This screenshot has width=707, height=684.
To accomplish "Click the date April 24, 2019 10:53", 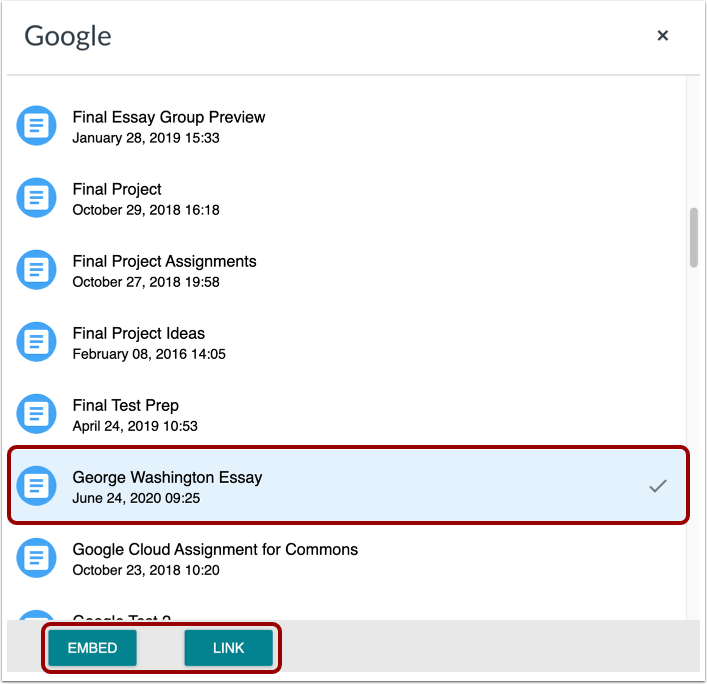I will [135, 426].
